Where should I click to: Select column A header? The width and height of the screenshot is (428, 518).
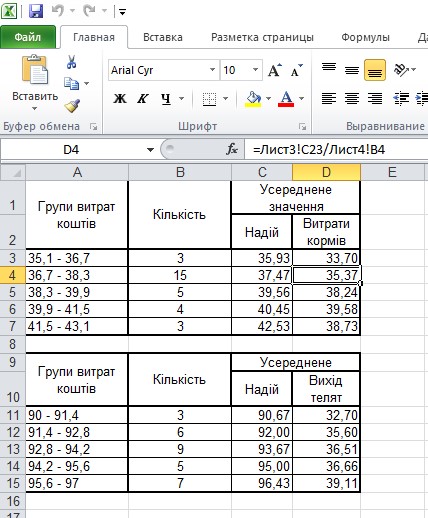click(x=77, y=172)
